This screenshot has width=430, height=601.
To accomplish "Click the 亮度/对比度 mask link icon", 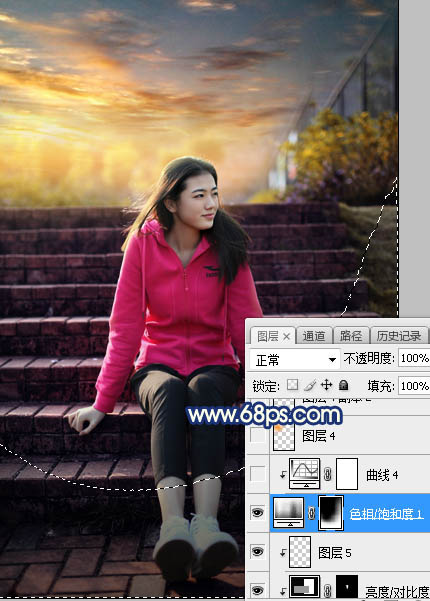I will pos(328,590).
